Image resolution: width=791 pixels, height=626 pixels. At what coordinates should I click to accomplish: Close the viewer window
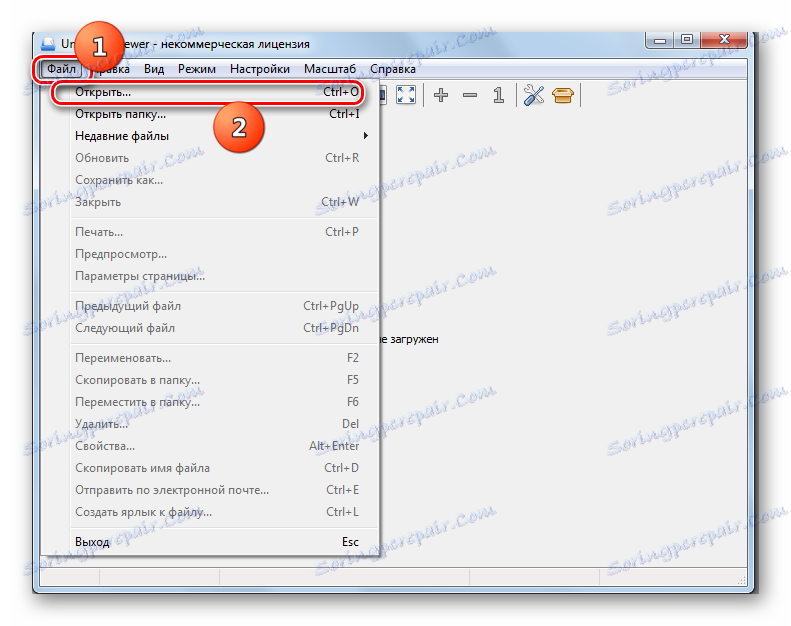[x=724, y=40]
